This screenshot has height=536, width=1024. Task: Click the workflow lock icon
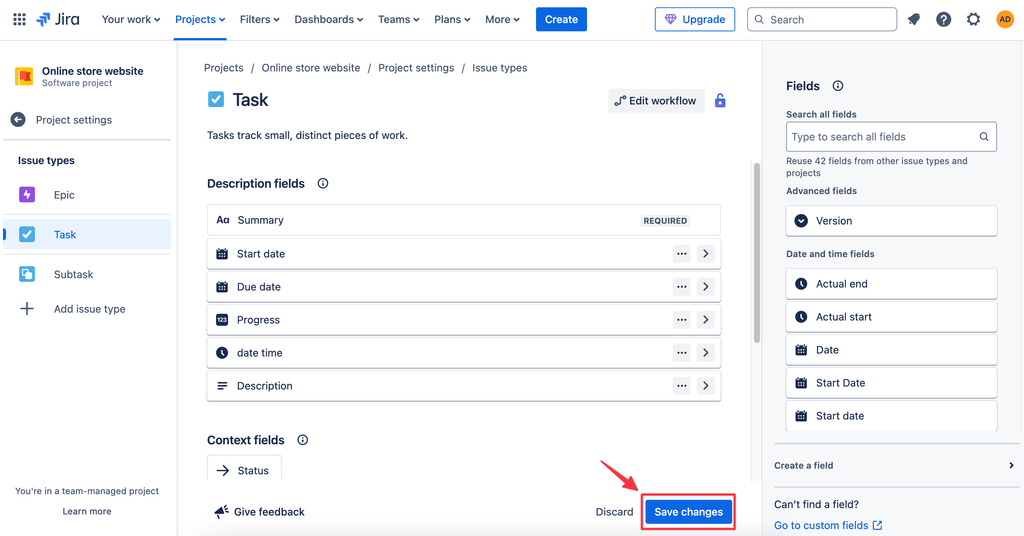720,101
